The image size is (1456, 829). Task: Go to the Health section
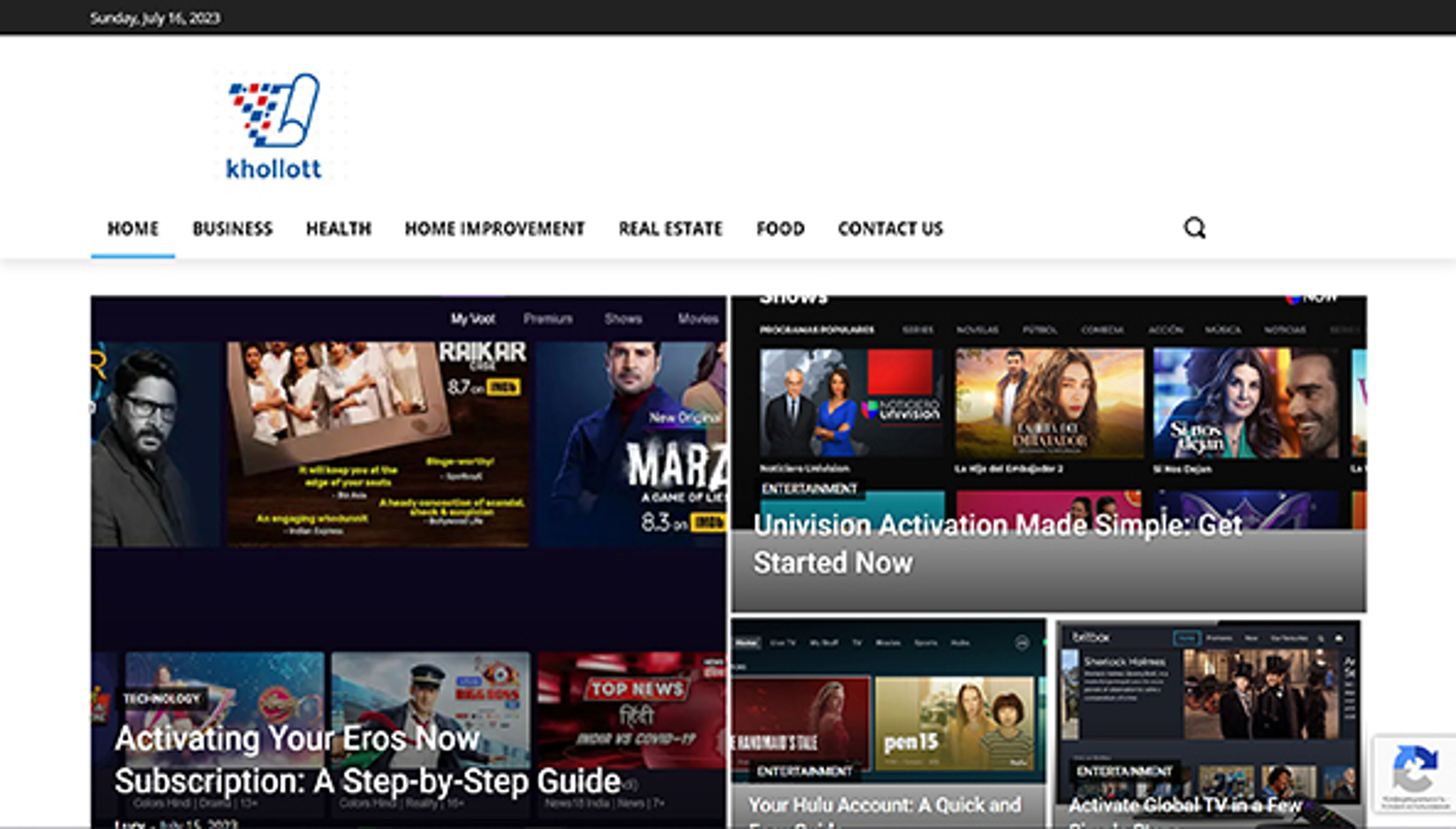tap(339, 229)
